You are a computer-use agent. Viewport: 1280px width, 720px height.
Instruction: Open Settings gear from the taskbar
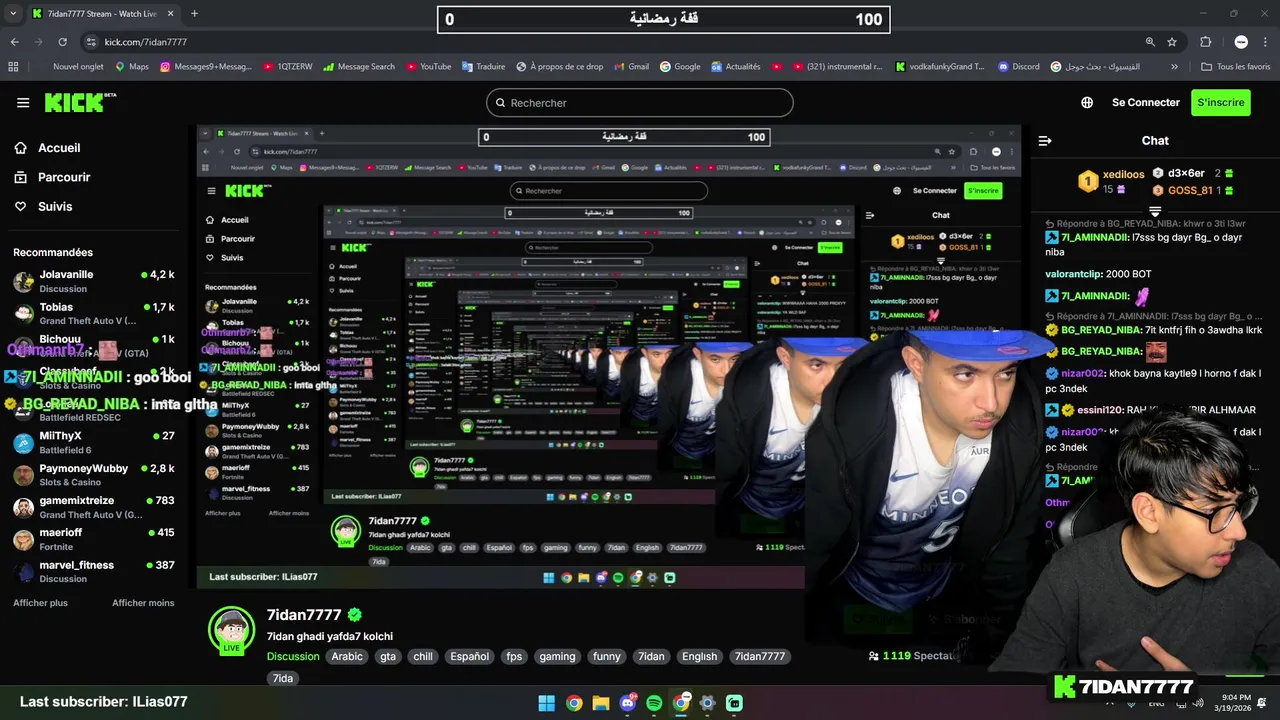point(708,703)
